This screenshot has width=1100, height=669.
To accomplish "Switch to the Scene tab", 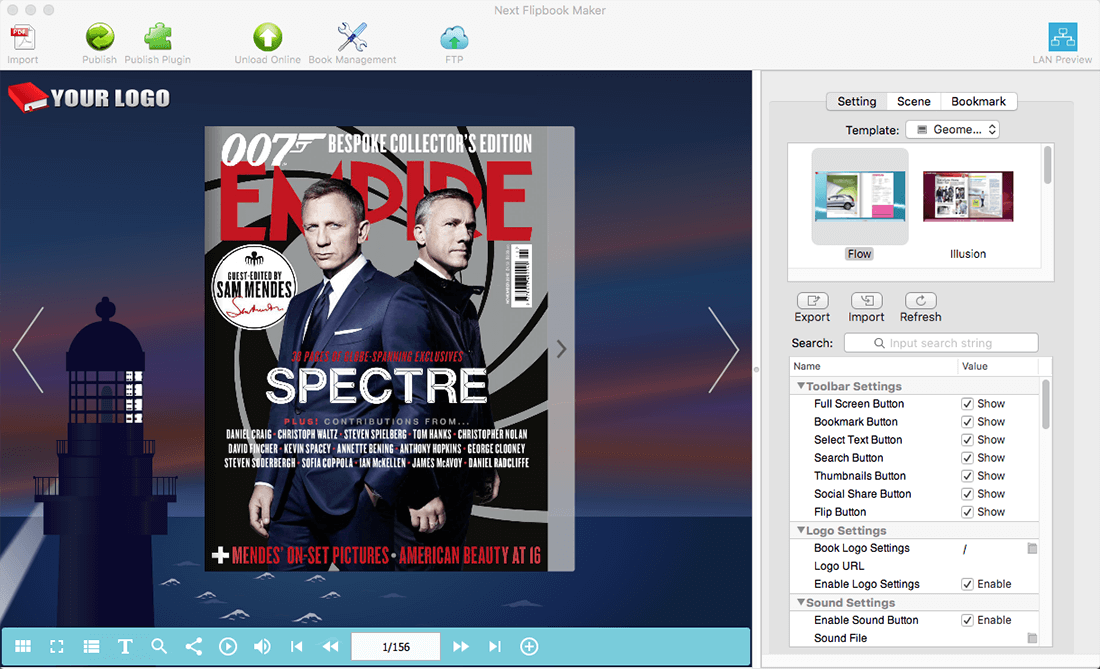I will (x=913, y=102).
